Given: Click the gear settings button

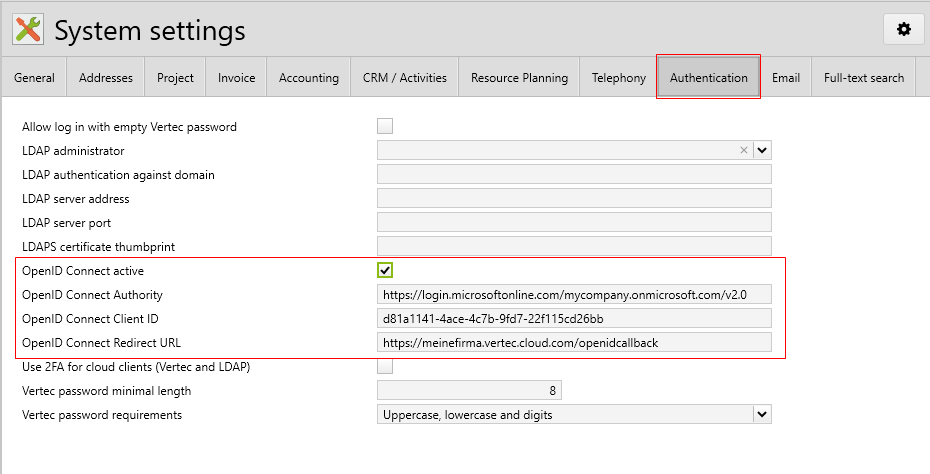Looking at the screenshot, I should tap(904, 30).
